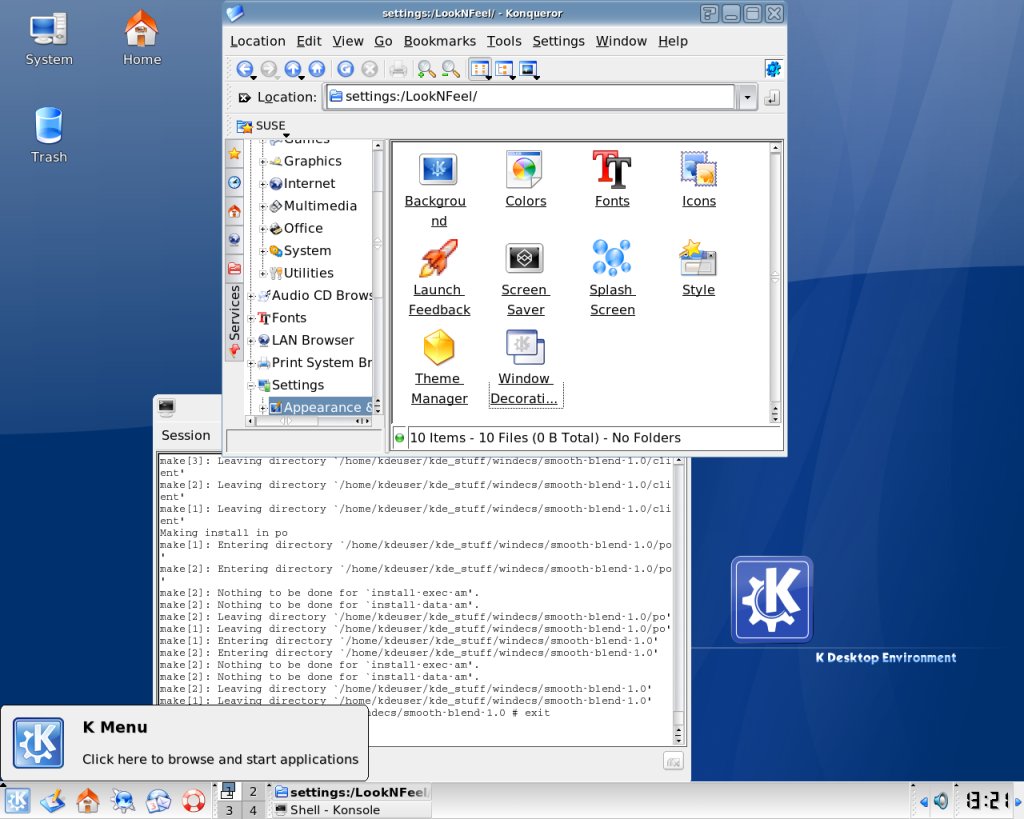Open the Background settings icon
This screenshot has width=1024, height=819.
click(437, 189)
